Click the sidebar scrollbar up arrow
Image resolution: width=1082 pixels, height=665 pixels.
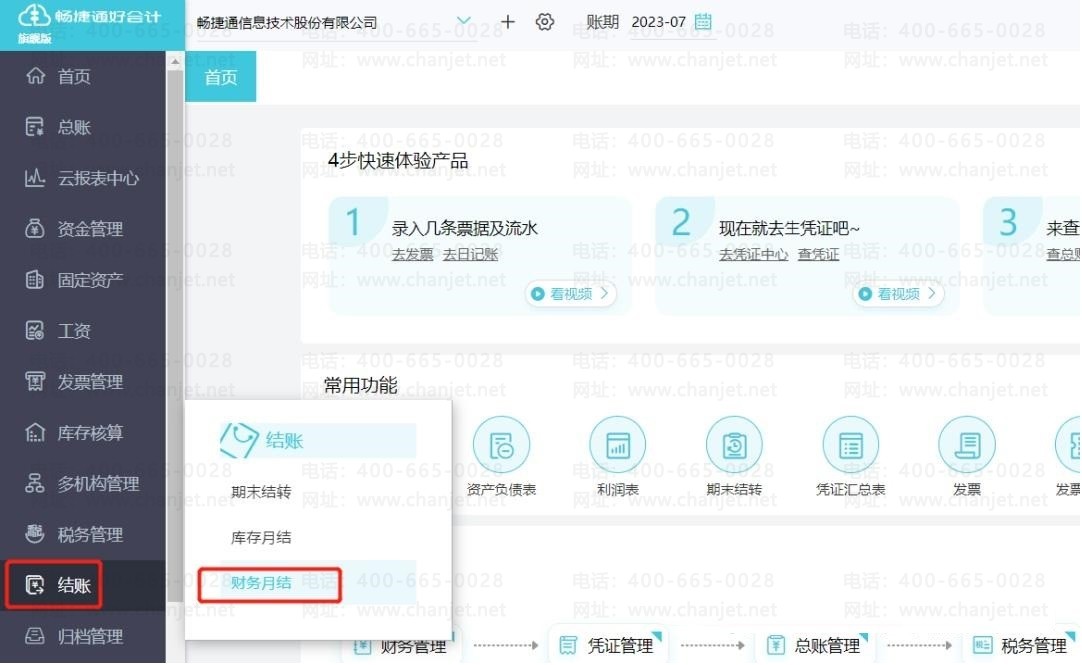coord(175,61)
